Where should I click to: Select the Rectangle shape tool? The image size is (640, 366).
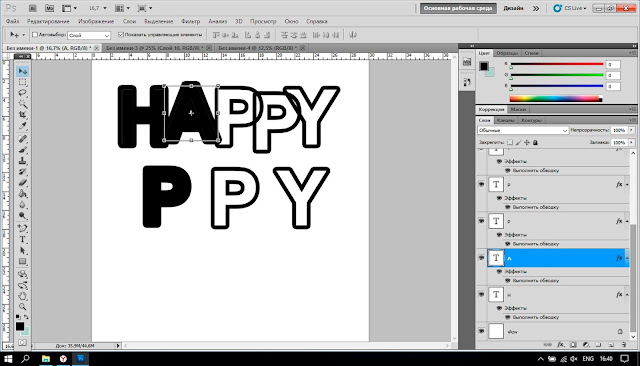coord(22,262)
